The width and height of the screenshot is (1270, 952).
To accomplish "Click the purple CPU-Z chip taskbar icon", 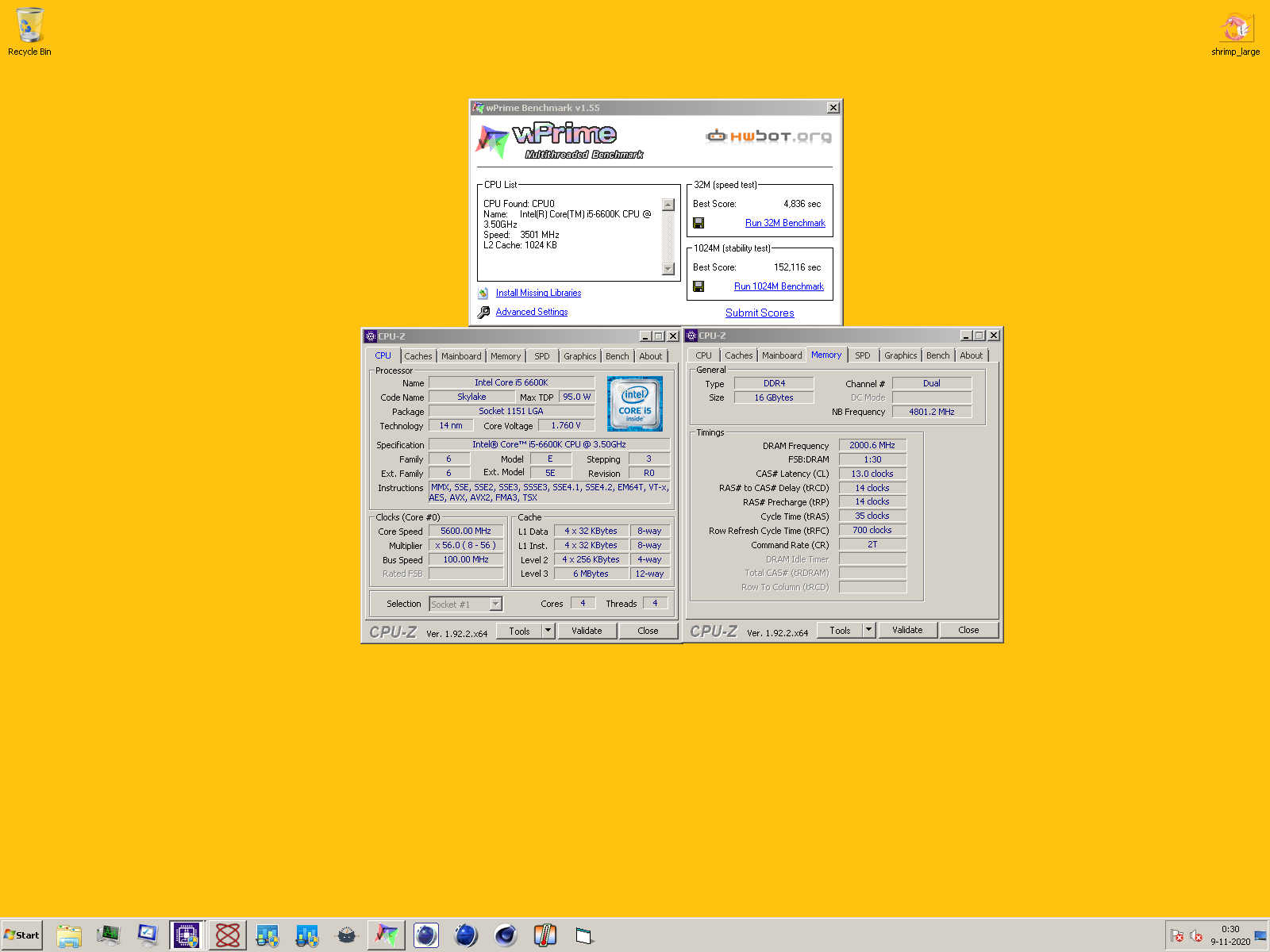I will coord(187,935).
